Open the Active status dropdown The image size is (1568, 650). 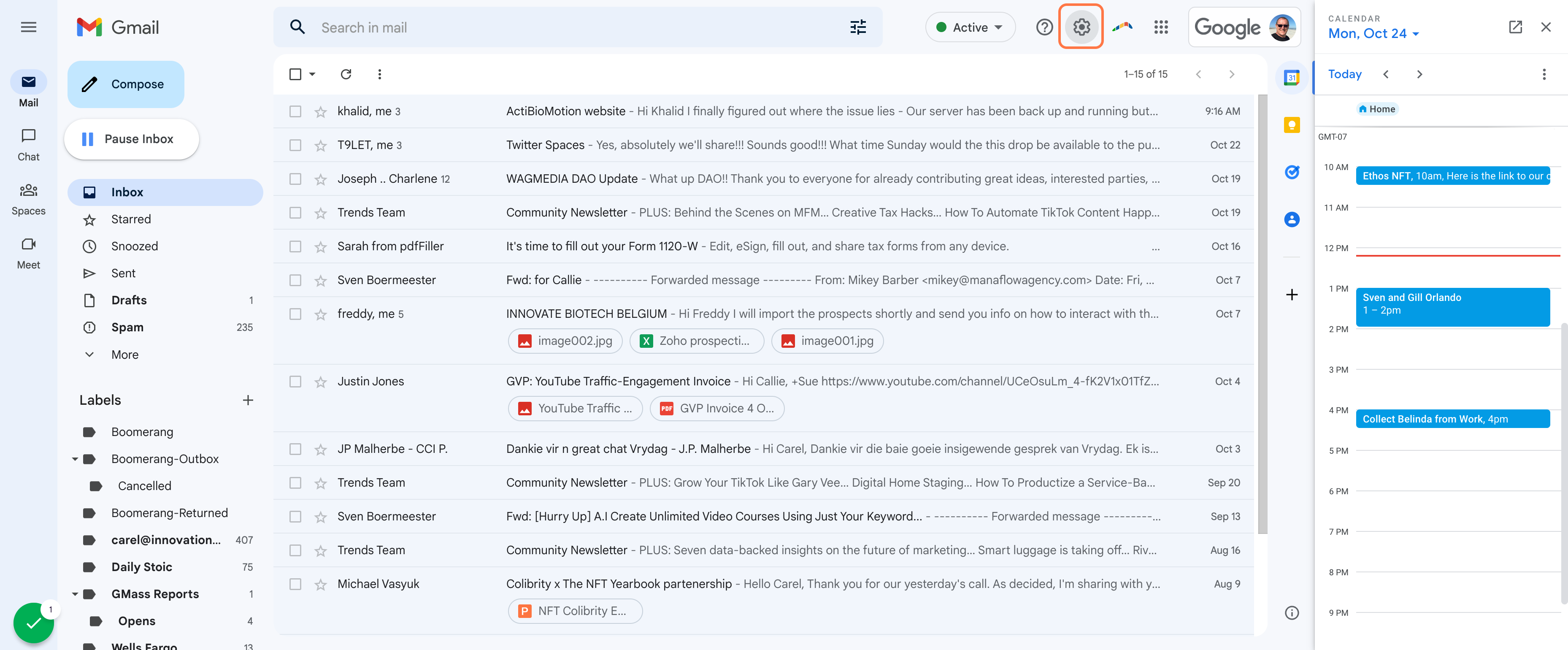click(x=970, y=27)
